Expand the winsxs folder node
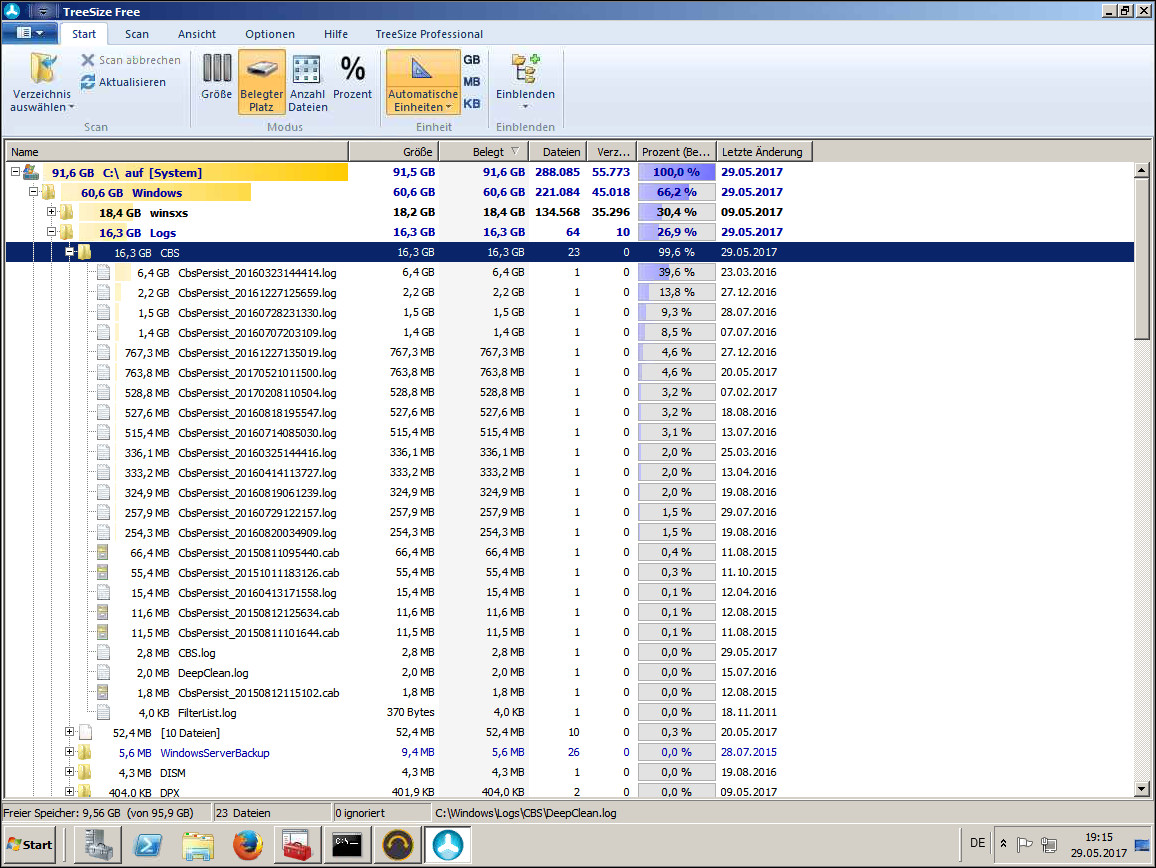 tap(52, 212)
